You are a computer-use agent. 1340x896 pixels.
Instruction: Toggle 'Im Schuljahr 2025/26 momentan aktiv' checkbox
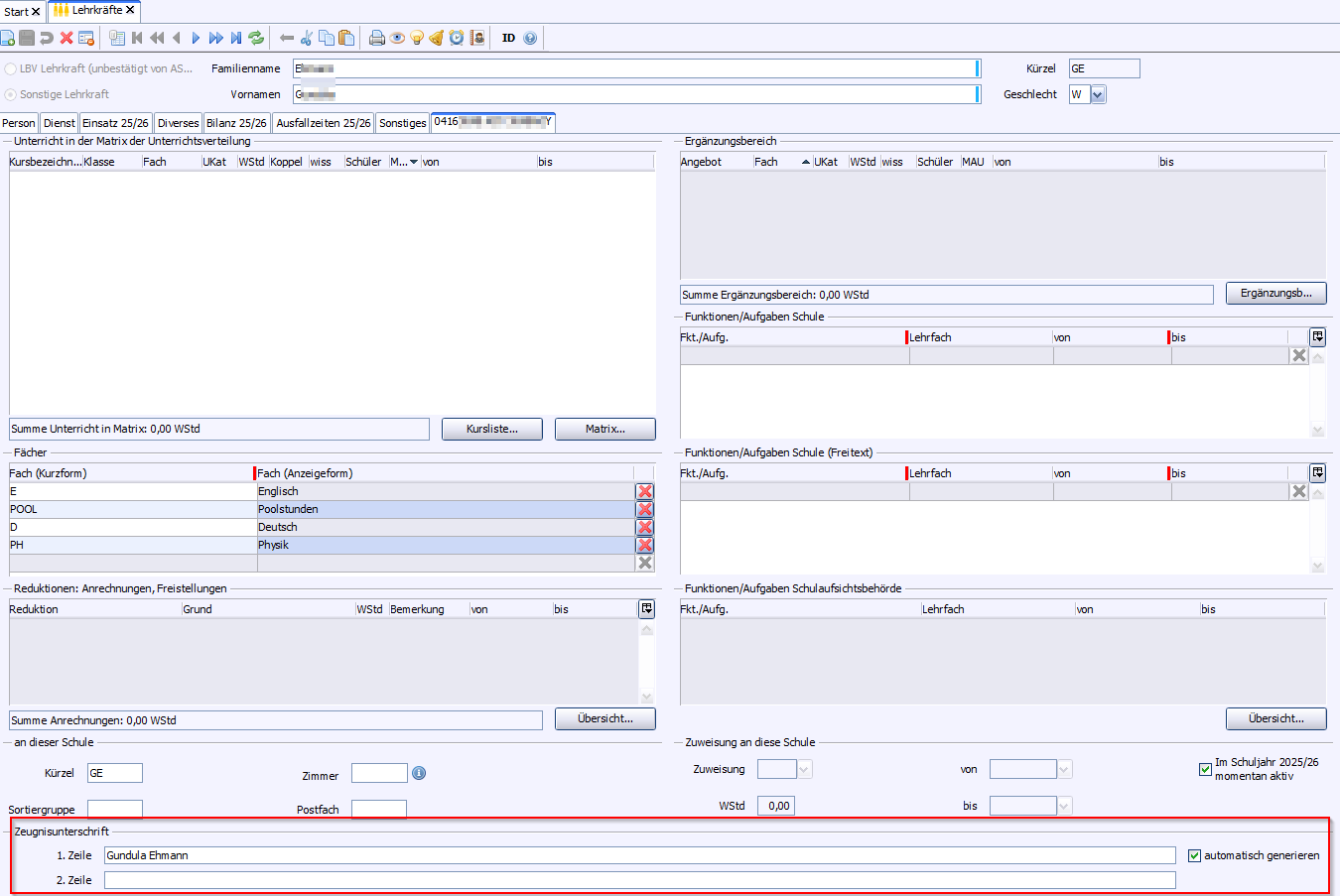tap(1205, 769)
